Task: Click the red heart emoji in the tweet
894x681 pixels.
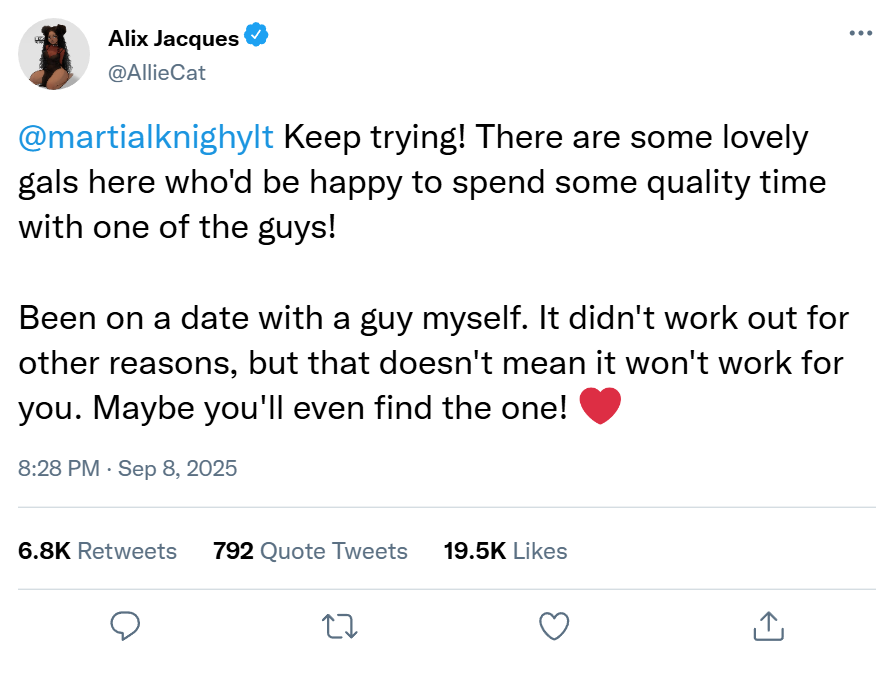Action: pos(600,407)
